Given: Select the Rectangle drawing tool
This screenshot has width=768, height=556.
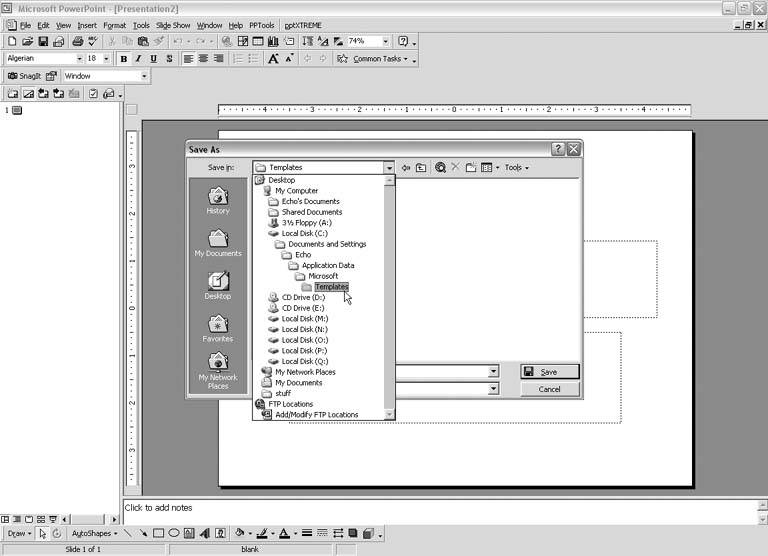Looking at the screenshot, I should click(158, 534).
